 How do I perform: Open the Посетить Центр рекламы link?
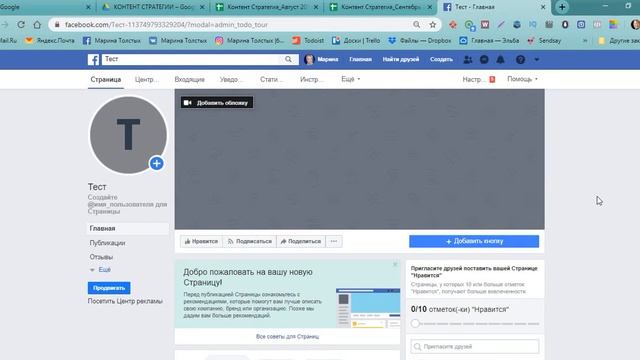(125, 301)
